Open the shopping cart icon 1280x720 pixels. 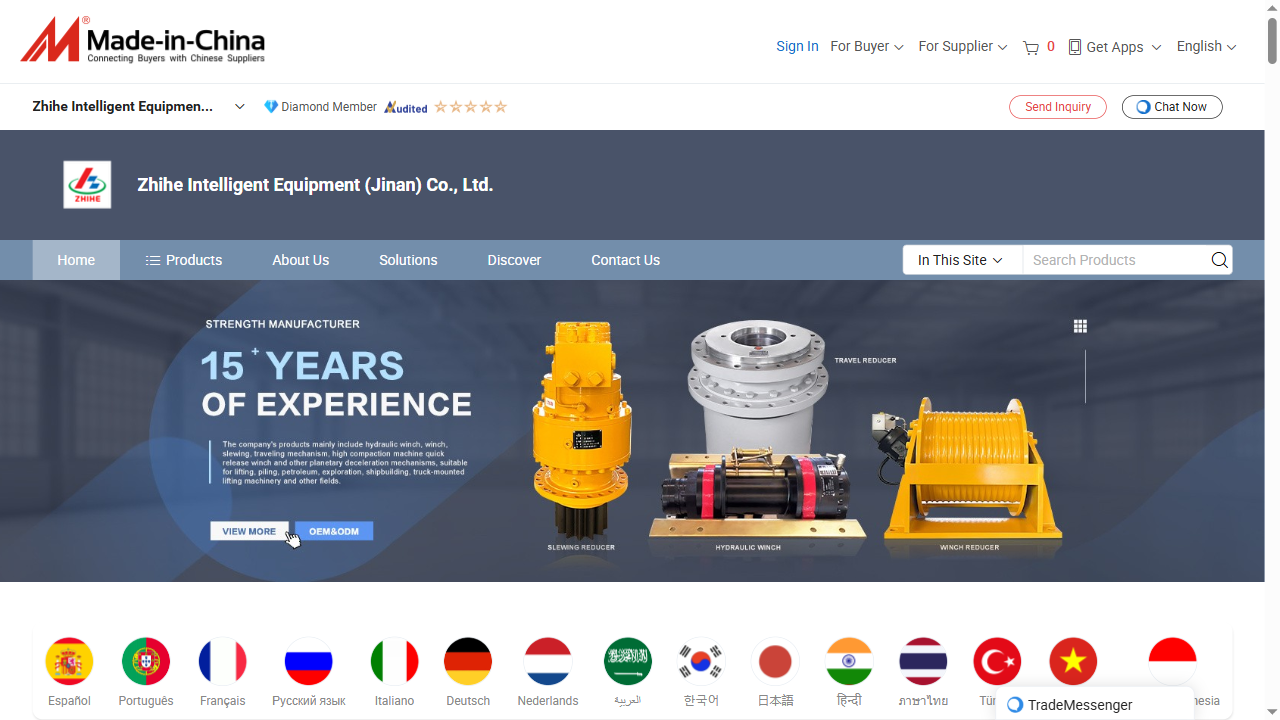click(x=1031, y=47)
